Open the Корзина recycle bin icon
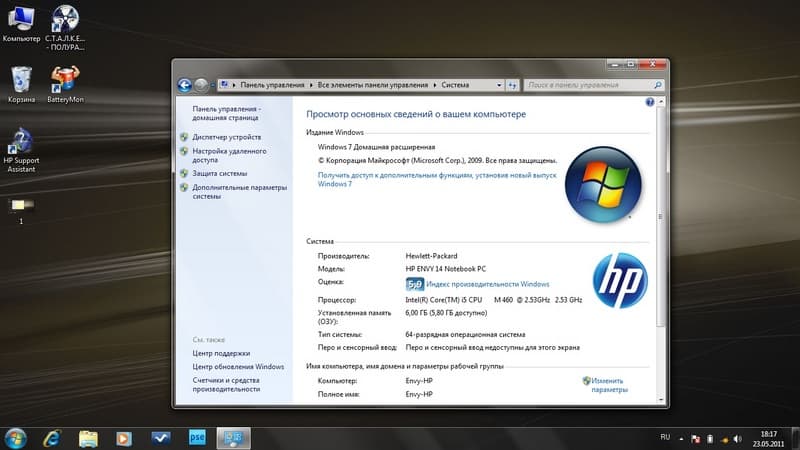Viewport: 800px width, 450px height. pos(21,84)
